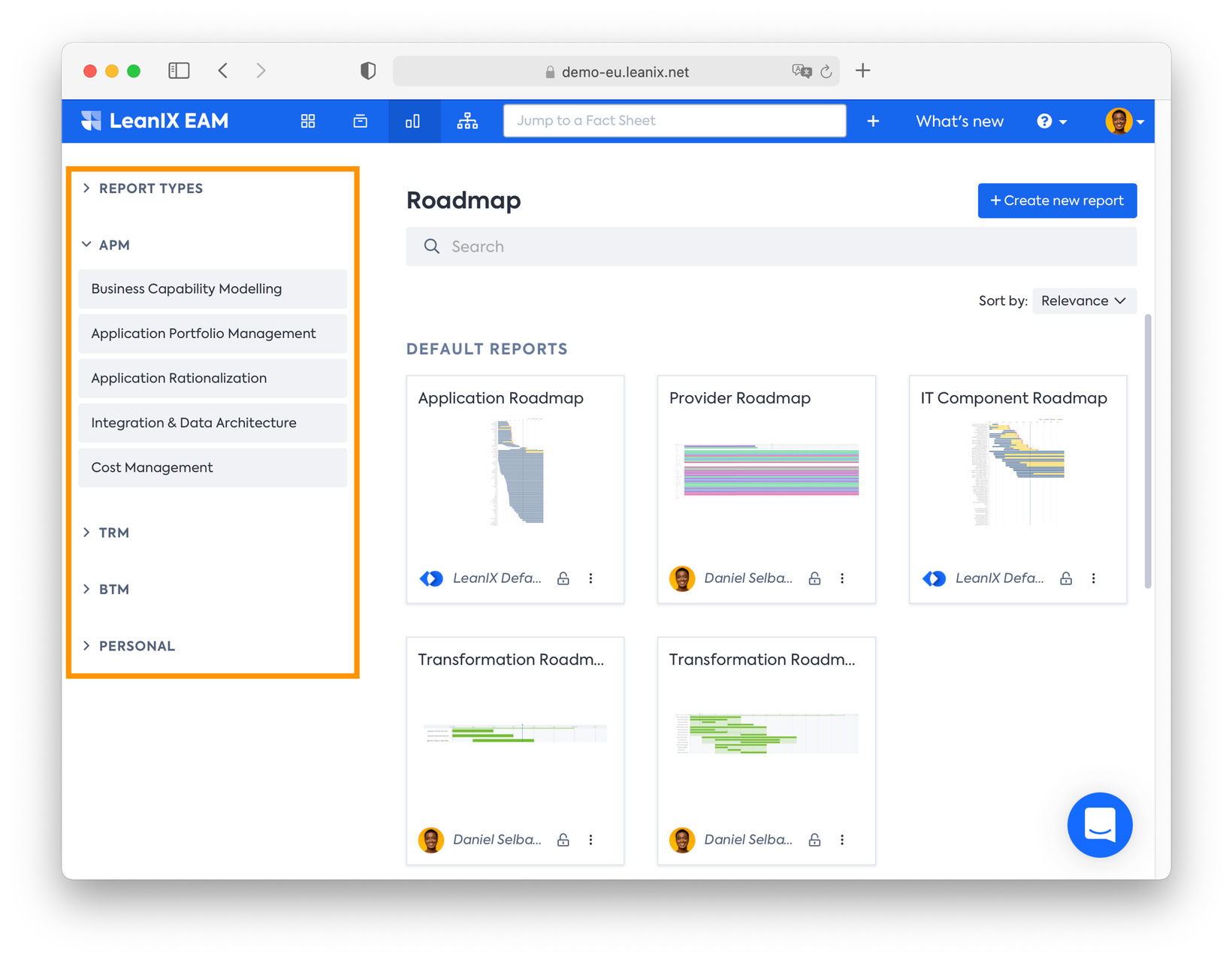Select Integration & Data Architecture
Viewport: 1232px width, 960px height.
(213, 423)
